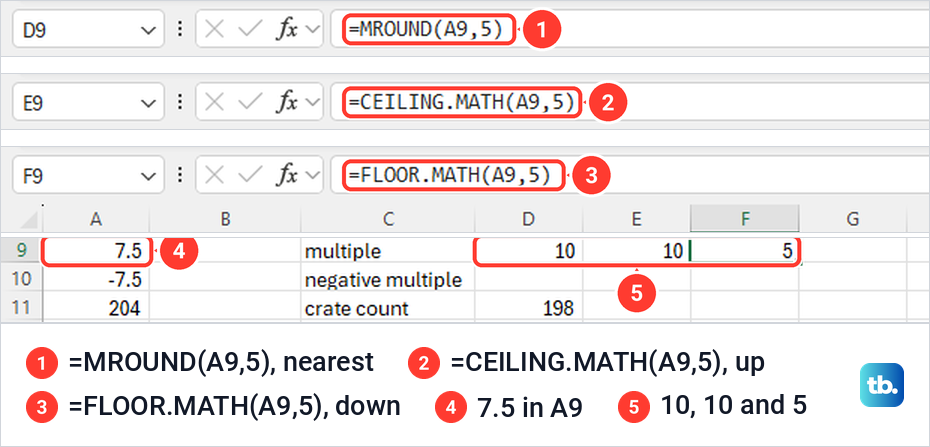This screenshot has height=447, width=930.
Task: Click the formula =FLOOR.MATH(A9,5) in the formula bar
Action: pos(450,175)
